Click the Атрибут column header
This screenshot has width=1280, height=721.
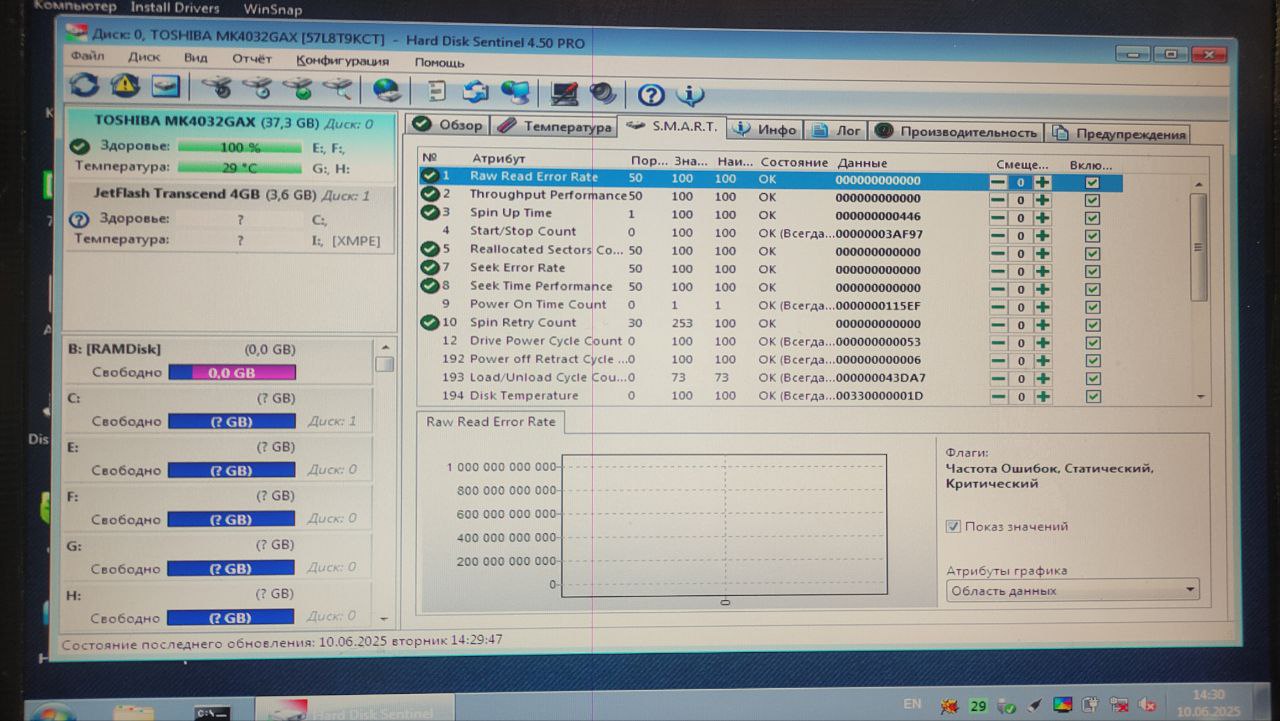pyautogui.click(x=498, y=159)
